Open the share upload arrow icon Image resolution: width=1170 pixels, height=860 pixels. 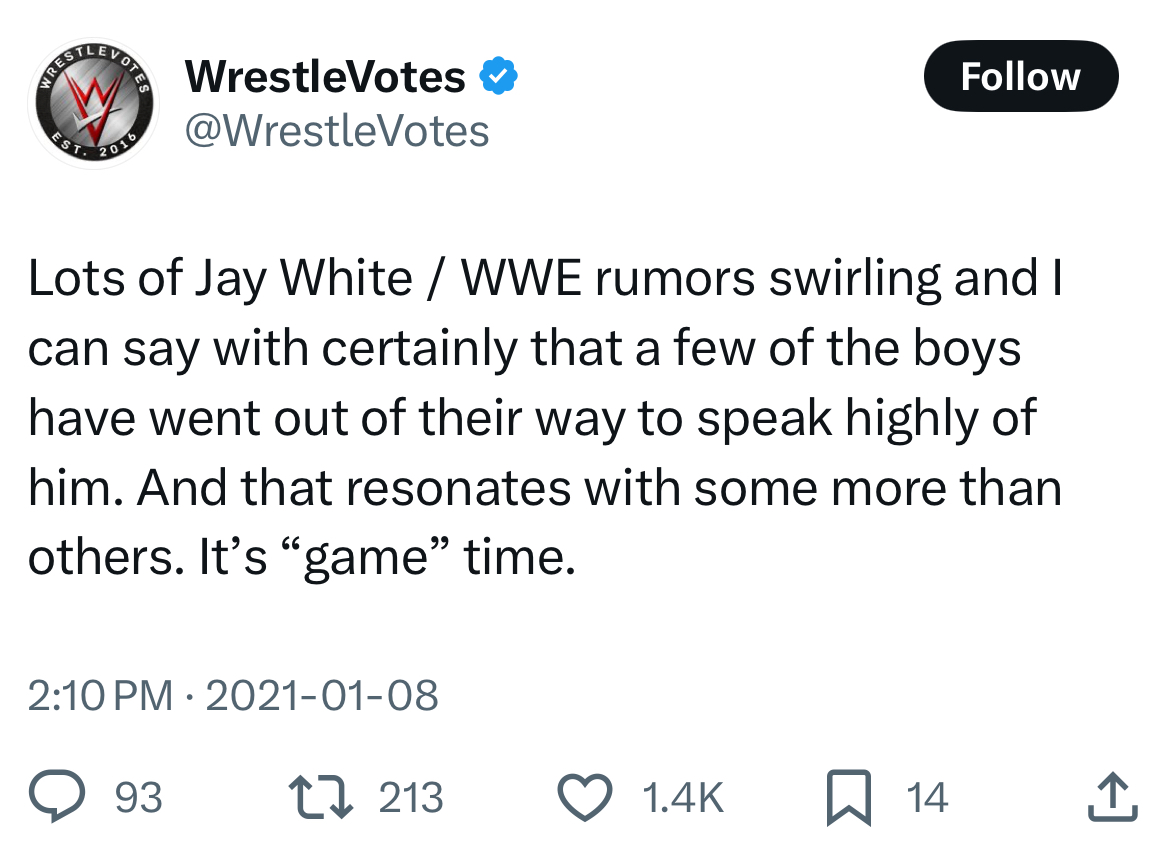[x=1109, y=797]
